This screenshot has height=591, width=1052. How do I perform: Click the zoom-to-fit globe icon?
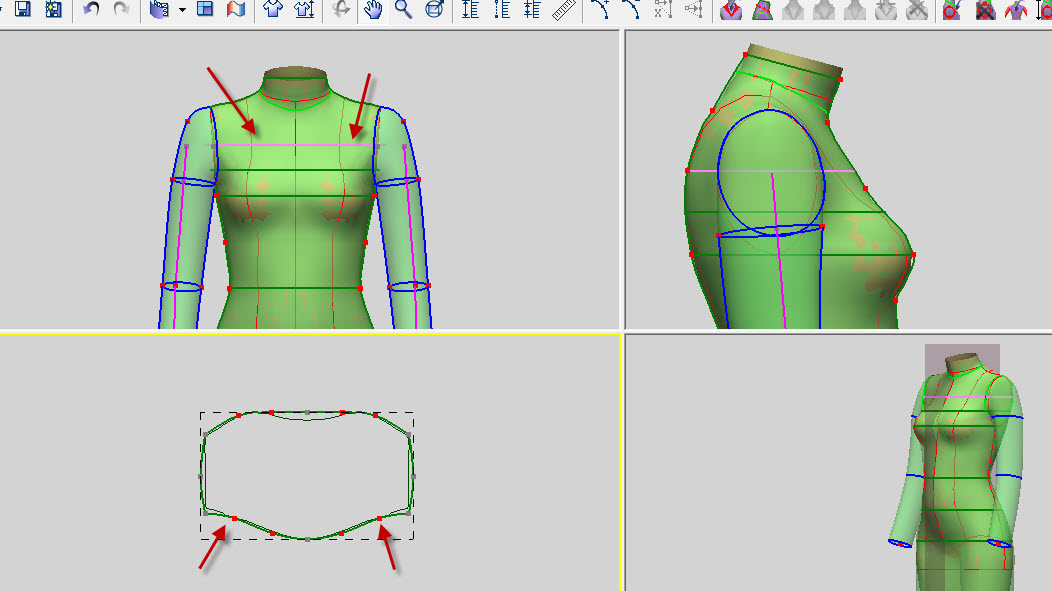pyautogui.click(x=435, y=9)
